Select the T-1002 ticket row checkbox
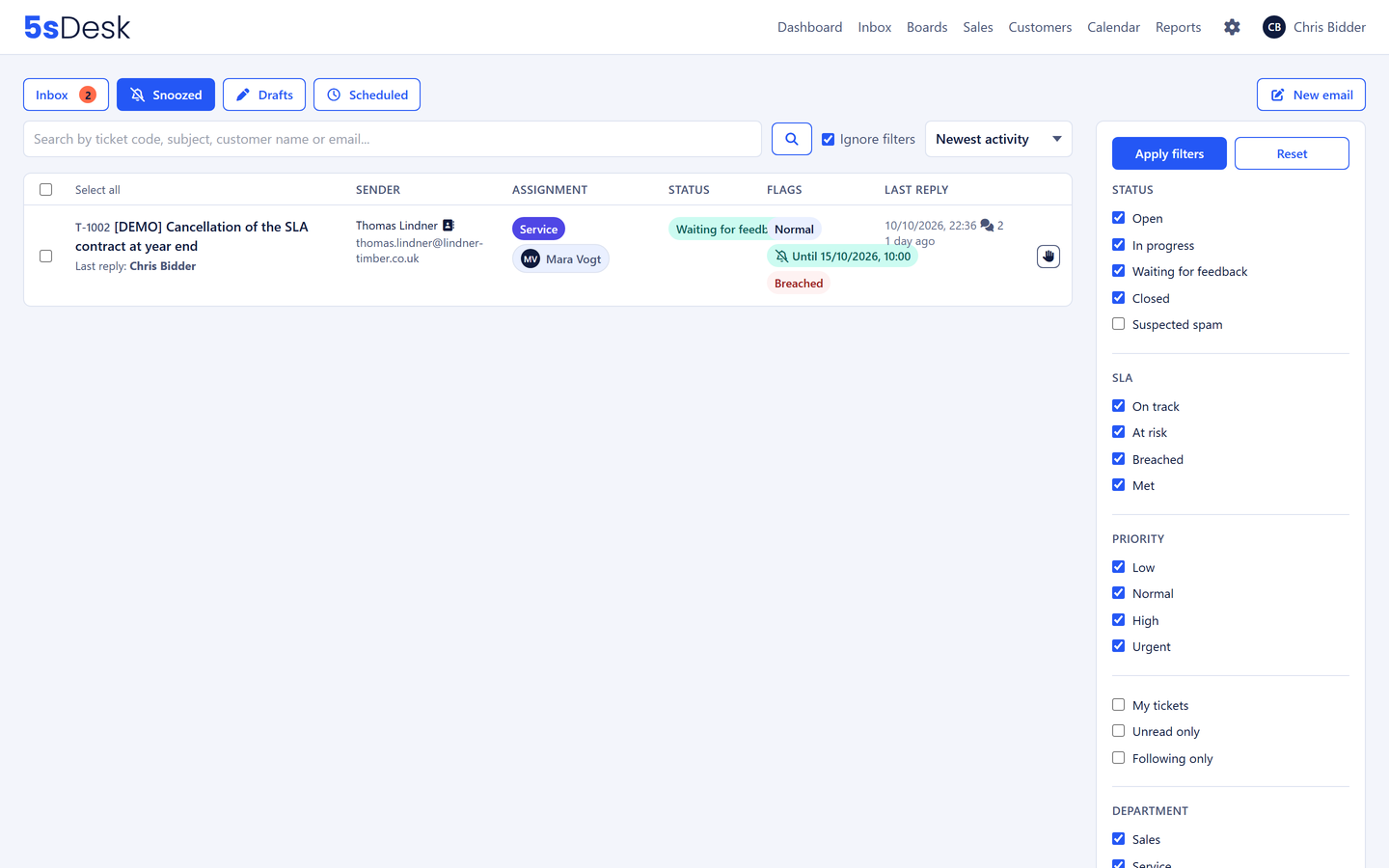Image resolution: width=1389 pixels, height=868 pixels. click(45, 256)
